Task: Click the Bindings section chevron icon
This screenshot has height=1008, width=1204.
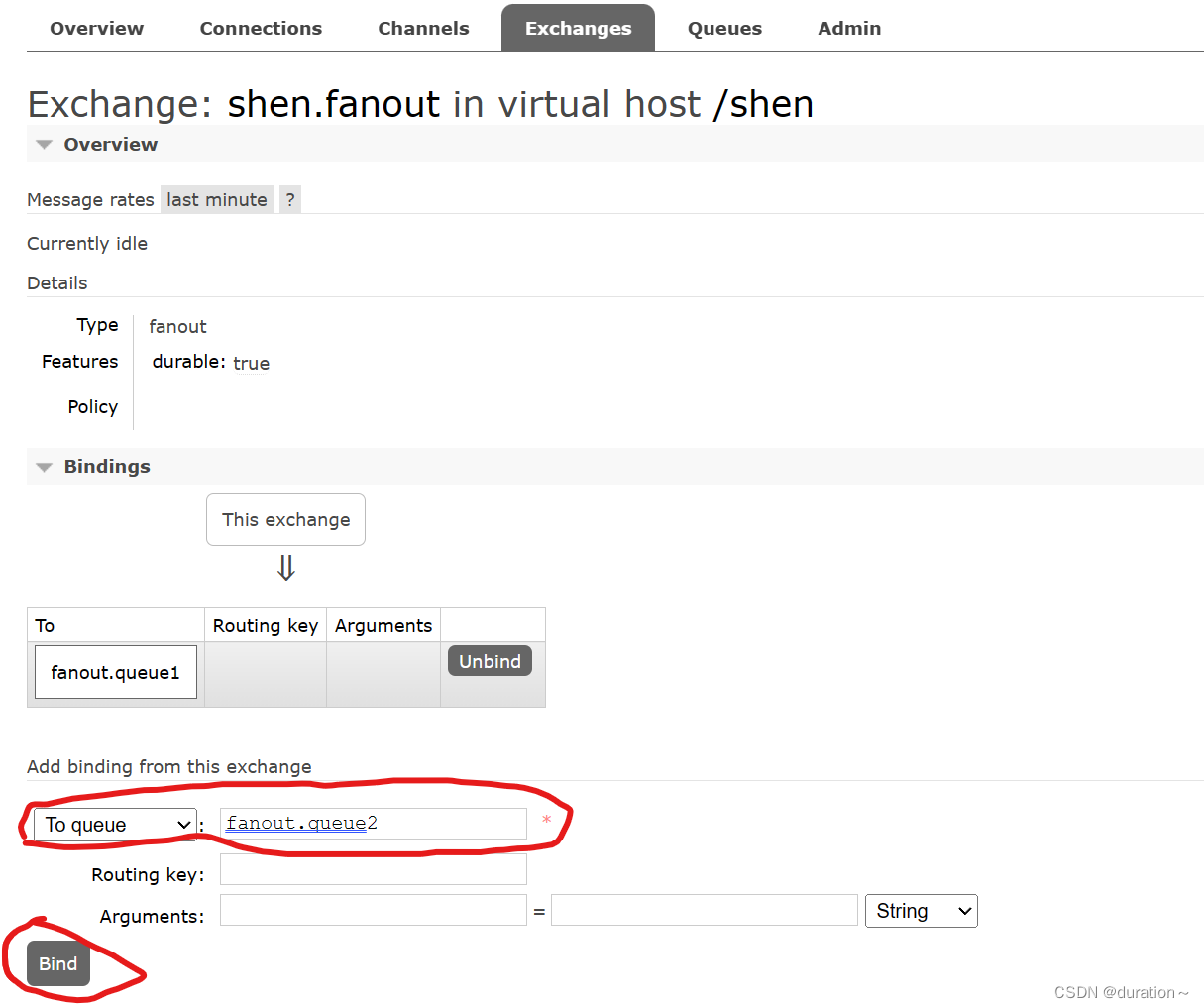Action: [44, 466]
